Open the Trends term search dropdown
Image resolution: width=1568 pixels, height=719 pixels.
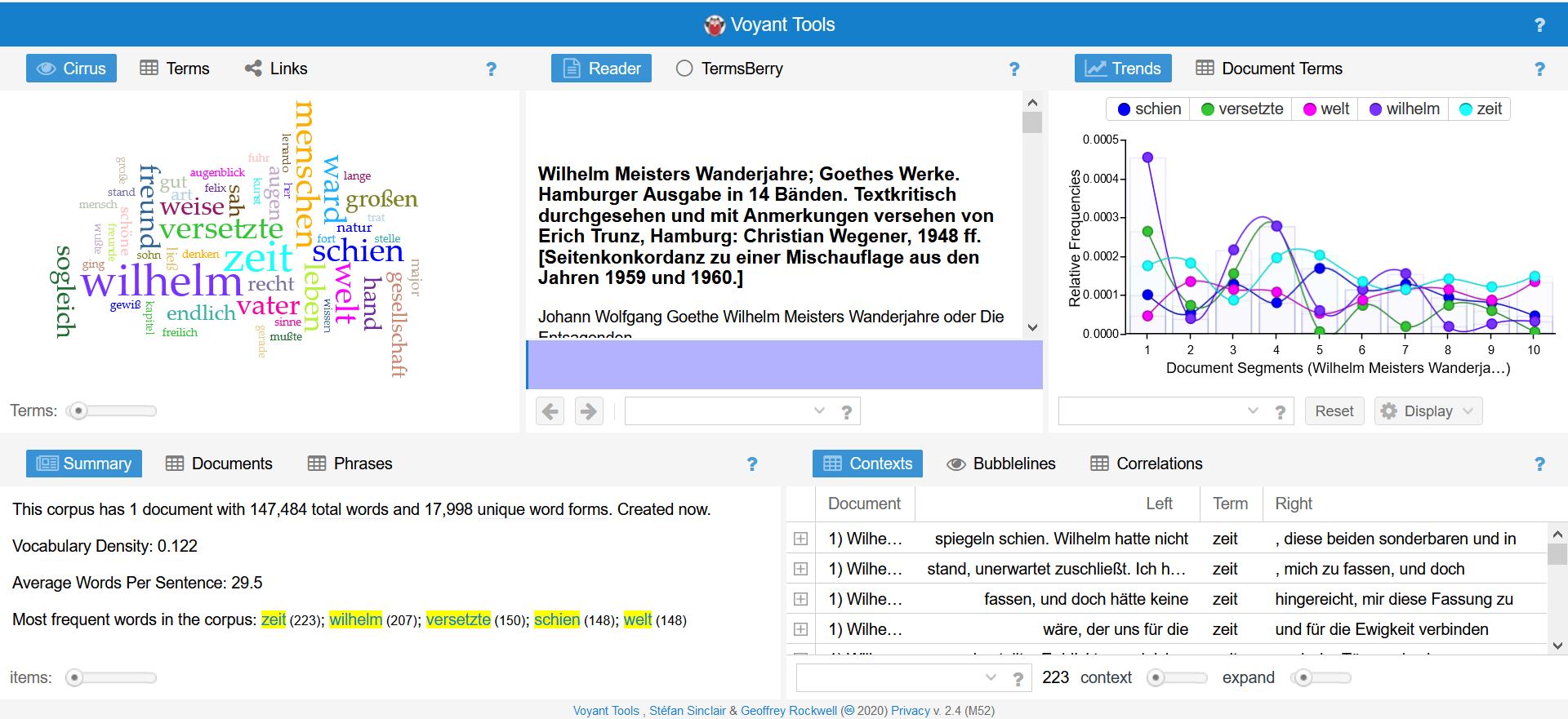point(1253,411)
